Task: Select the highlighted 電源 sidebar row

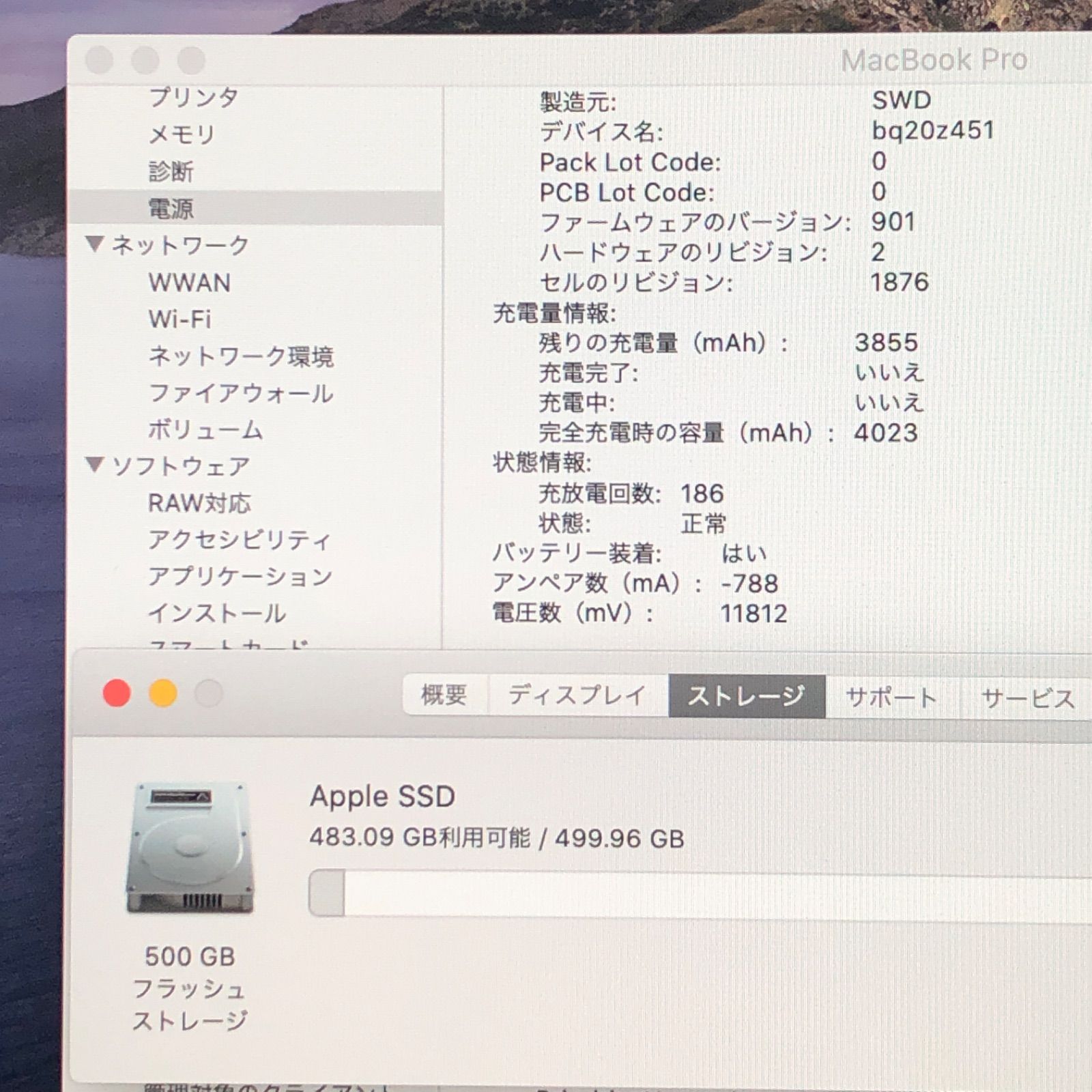Action: click(256, 208)
